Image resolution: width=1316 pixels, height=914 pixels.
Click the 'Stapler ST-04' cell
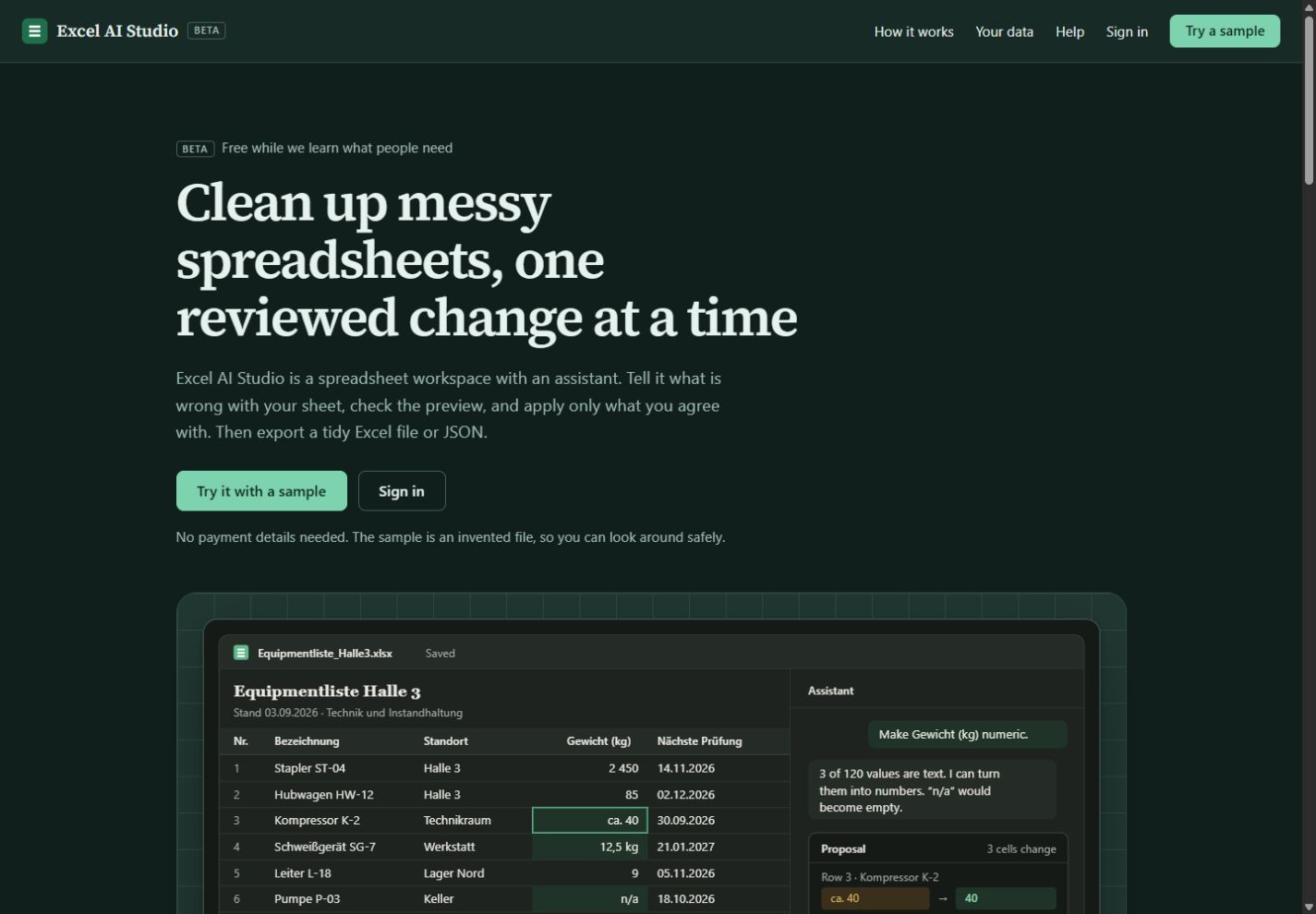click(x=309, y=768)
